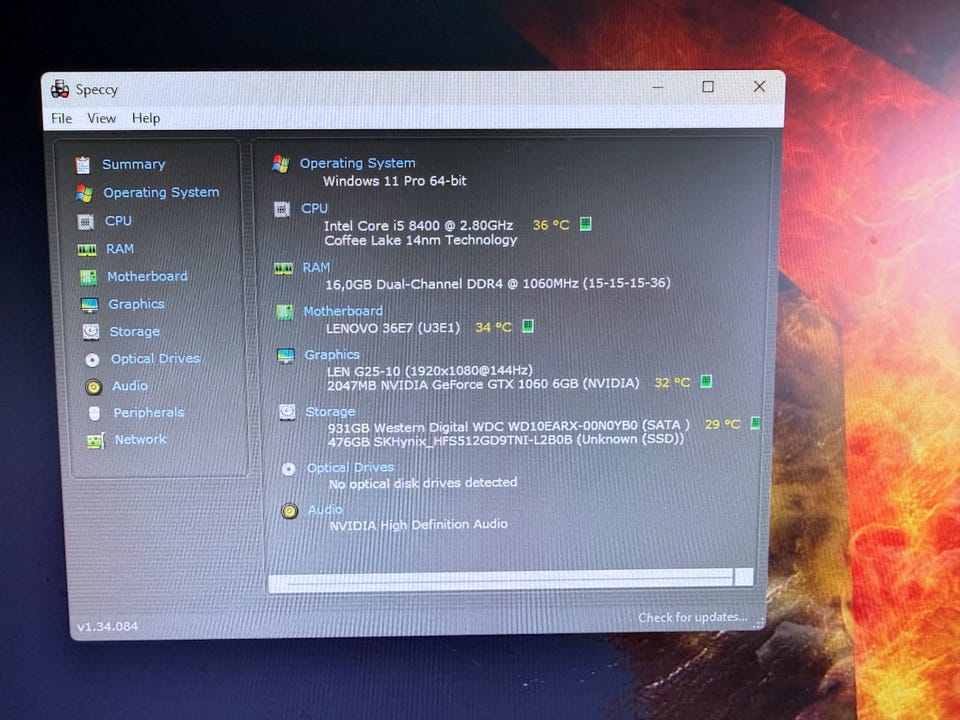
Task: Open the View menu
Action: tap(101, 118)
